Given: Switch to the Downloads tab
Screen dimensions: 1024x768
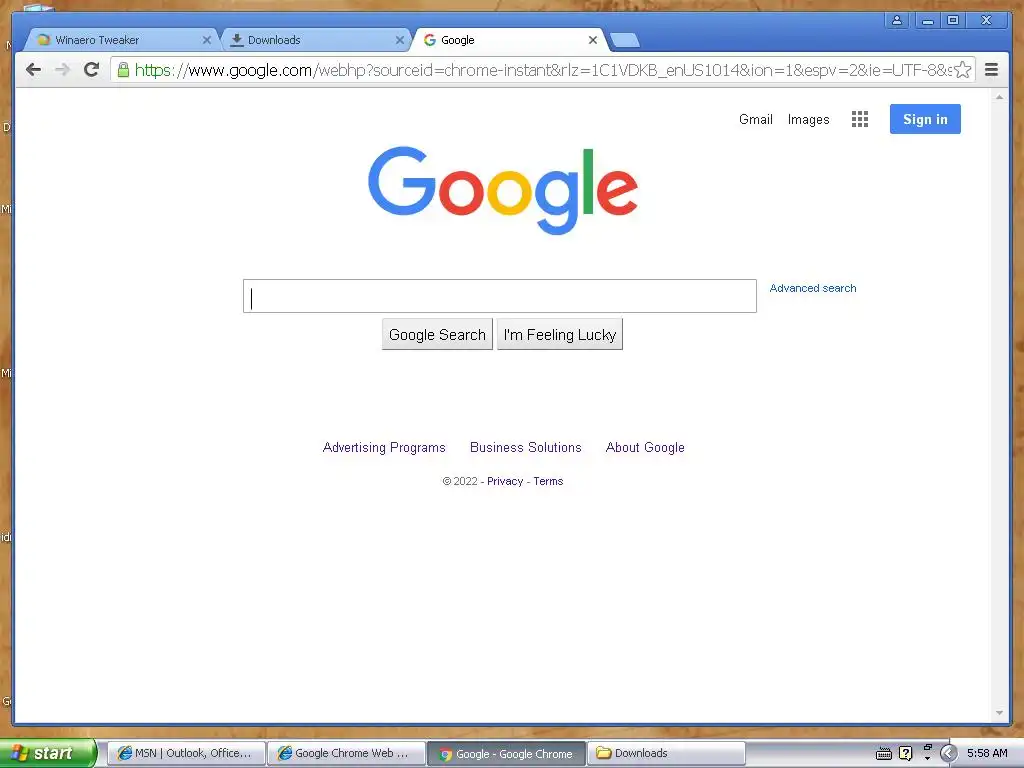Looking at the screenshot, I should [316, 40].
